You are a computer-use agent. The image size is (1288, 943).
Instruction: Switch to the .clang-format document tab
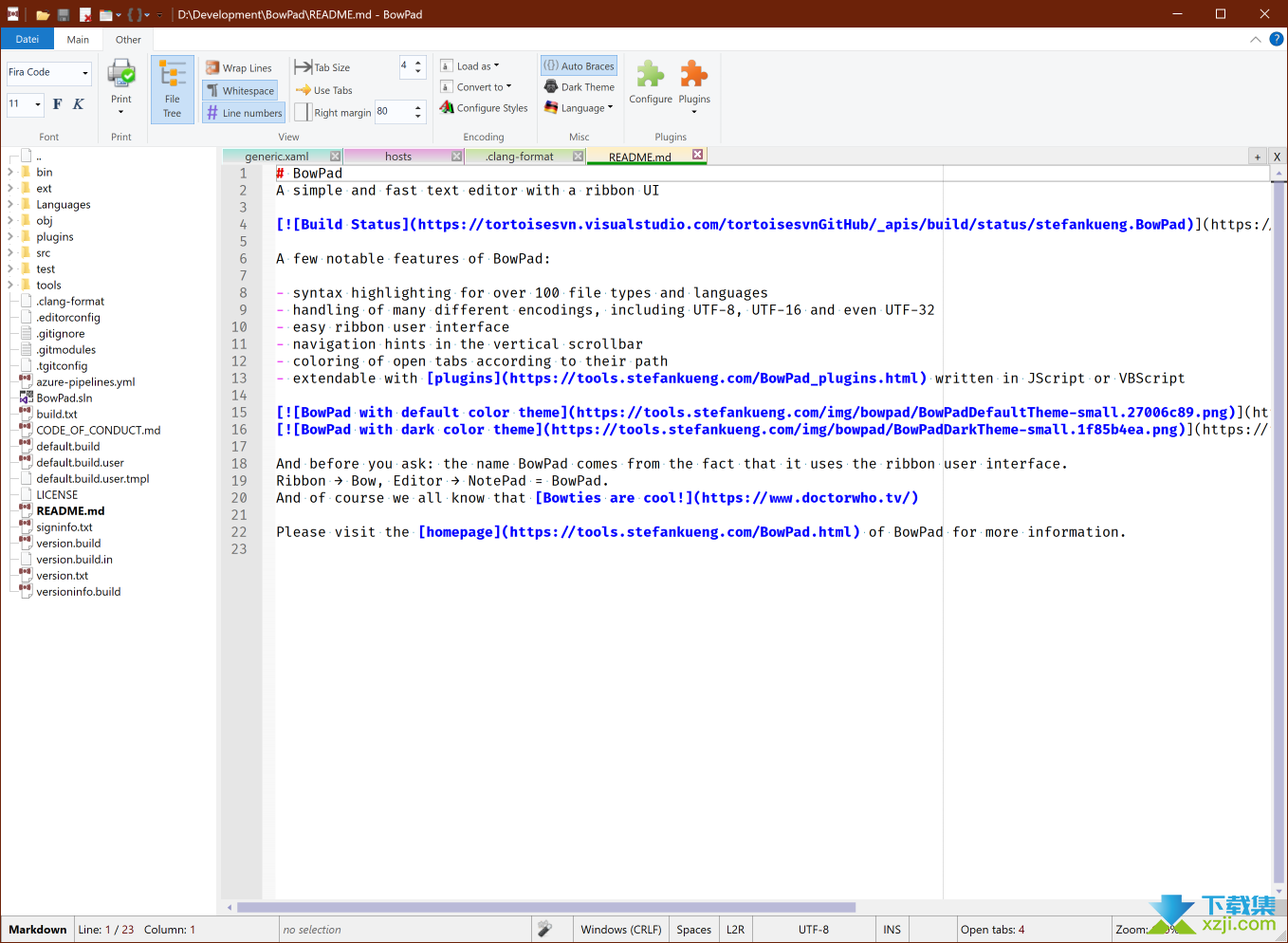(520, 157)
